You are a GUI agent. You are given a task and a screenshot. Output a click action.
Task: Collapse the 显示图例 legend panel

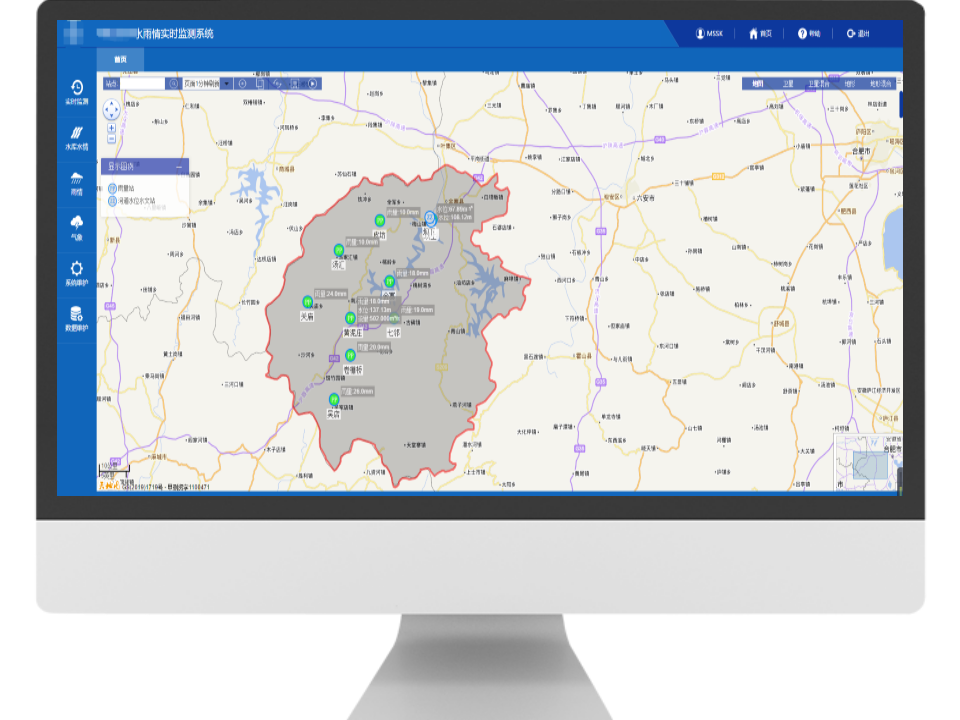(179, 166)
